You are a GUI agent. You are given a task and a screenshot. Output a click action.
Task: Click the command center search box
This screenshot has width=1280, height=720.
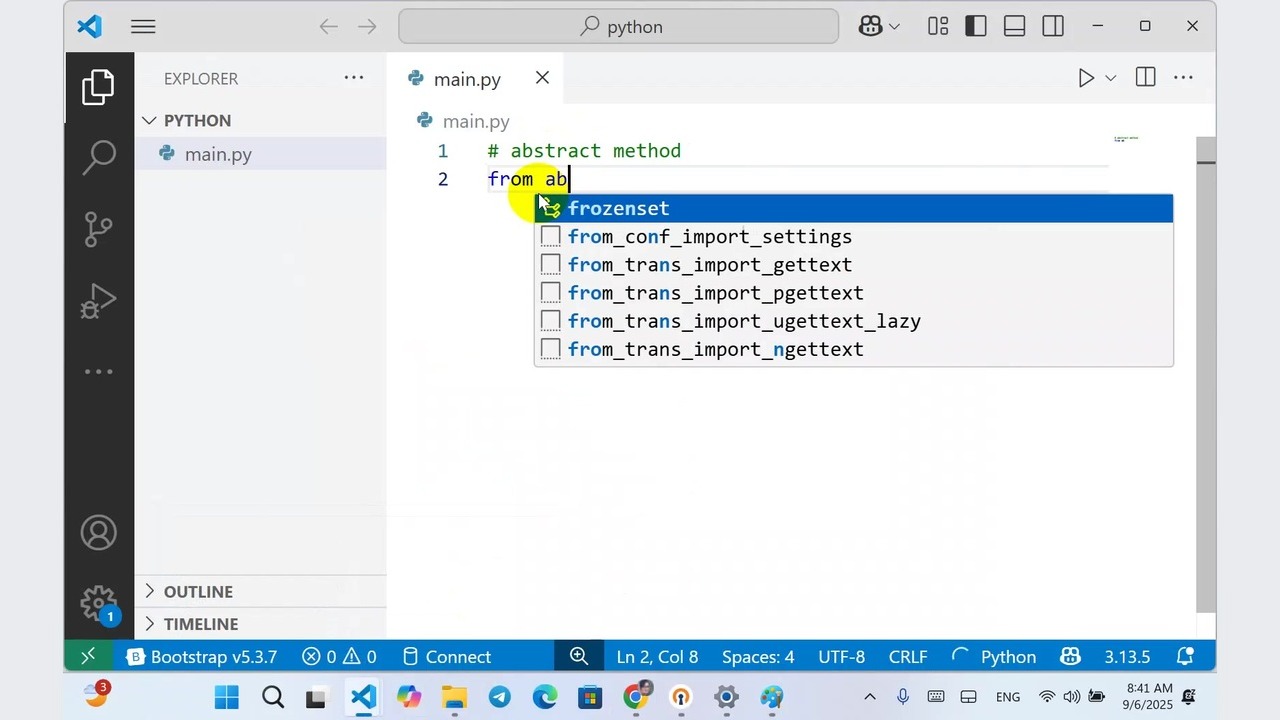point(618,27)
